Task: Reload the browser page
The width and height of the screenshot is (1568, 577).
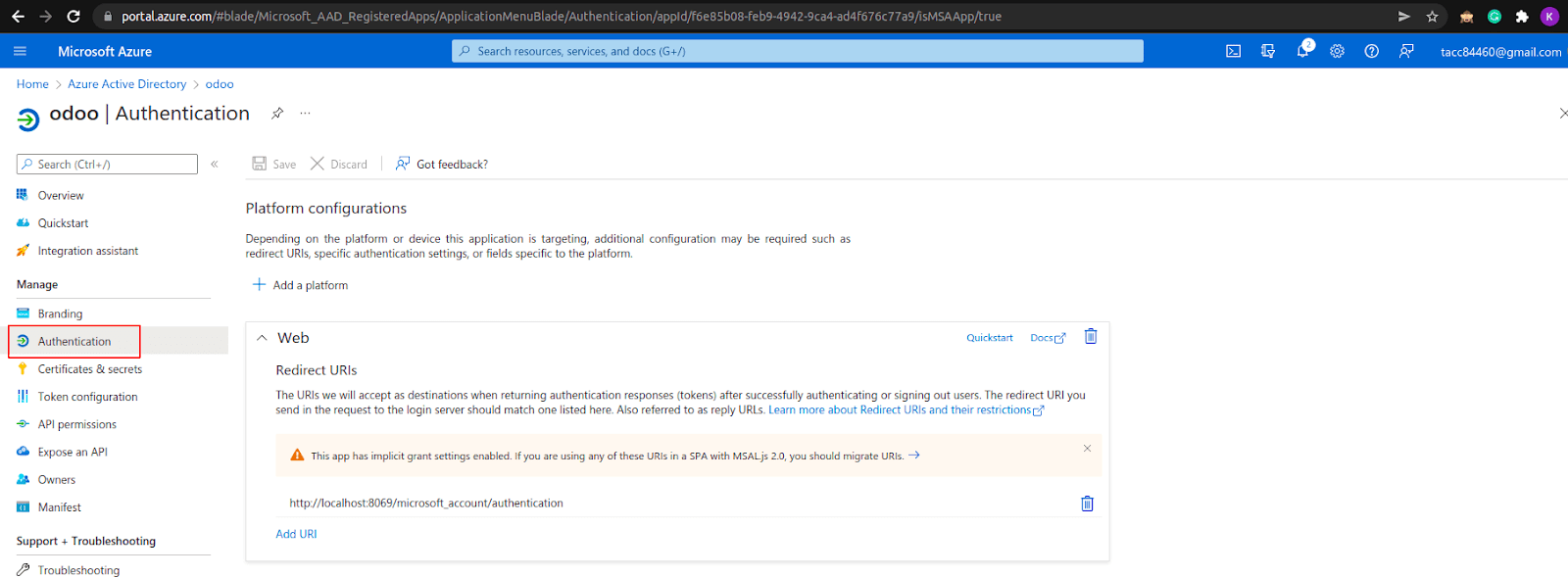Action: tap(73, 17)
